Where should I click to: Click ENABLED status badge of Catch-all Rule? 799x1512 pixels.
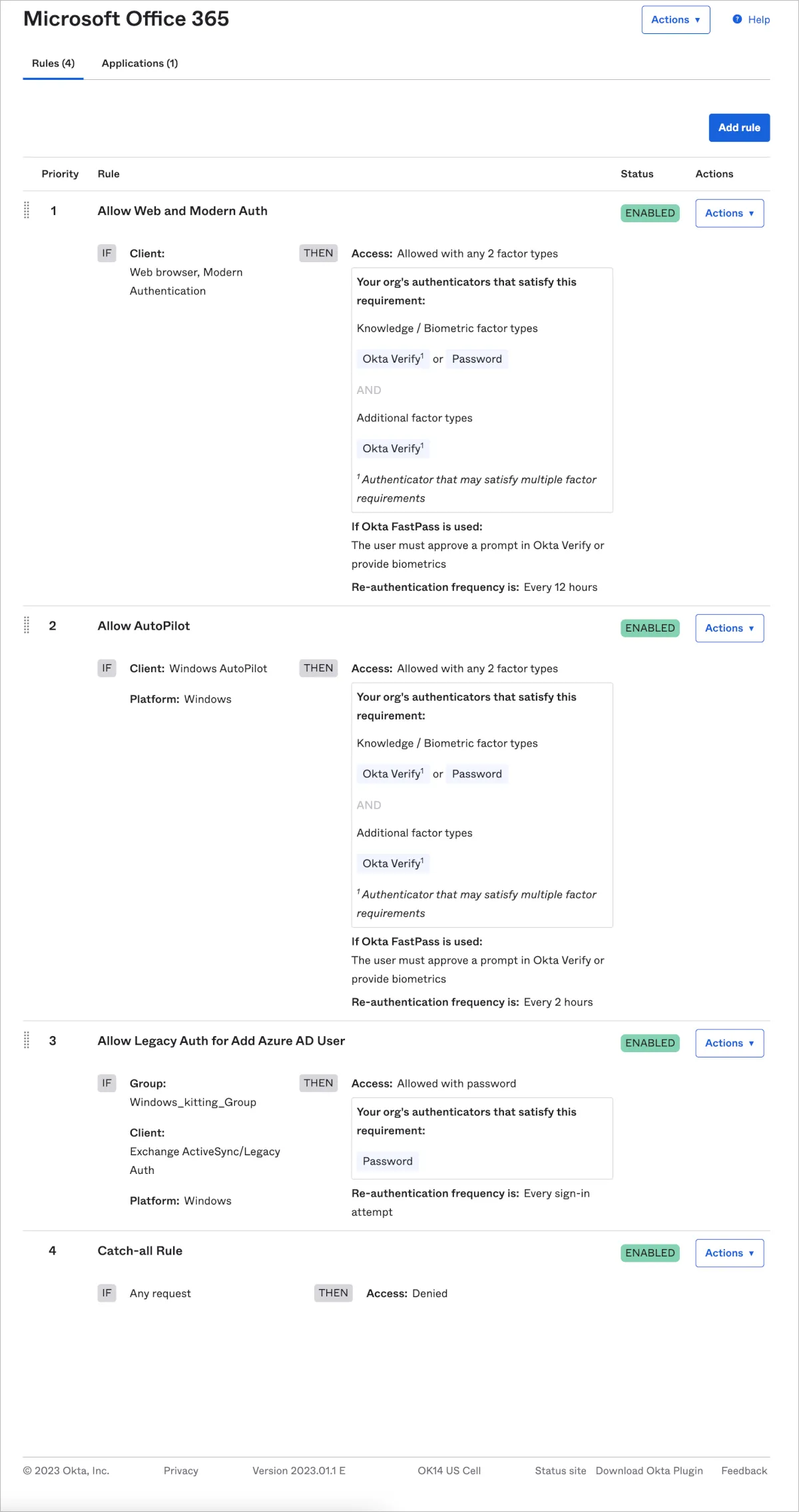click(650, 1253)
